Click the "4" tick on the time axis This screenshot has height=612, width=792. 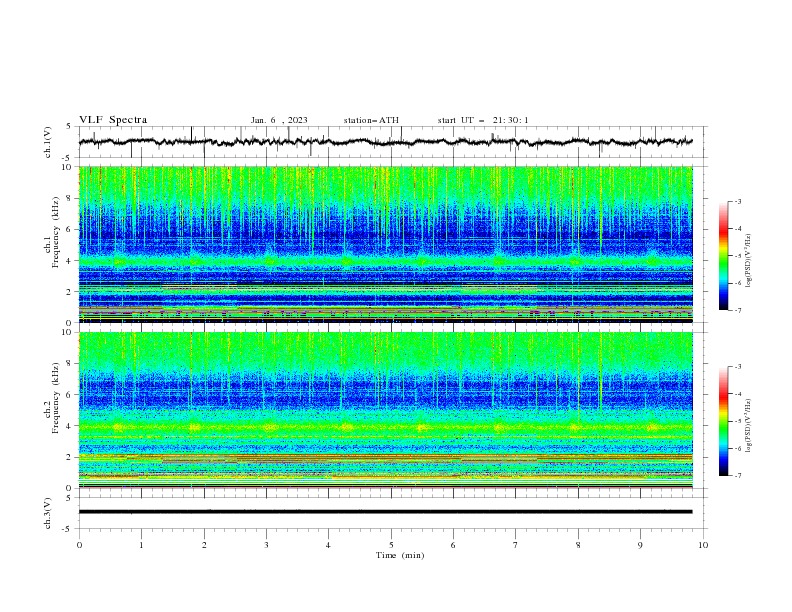pyautogui.click(x=328, y=545)
